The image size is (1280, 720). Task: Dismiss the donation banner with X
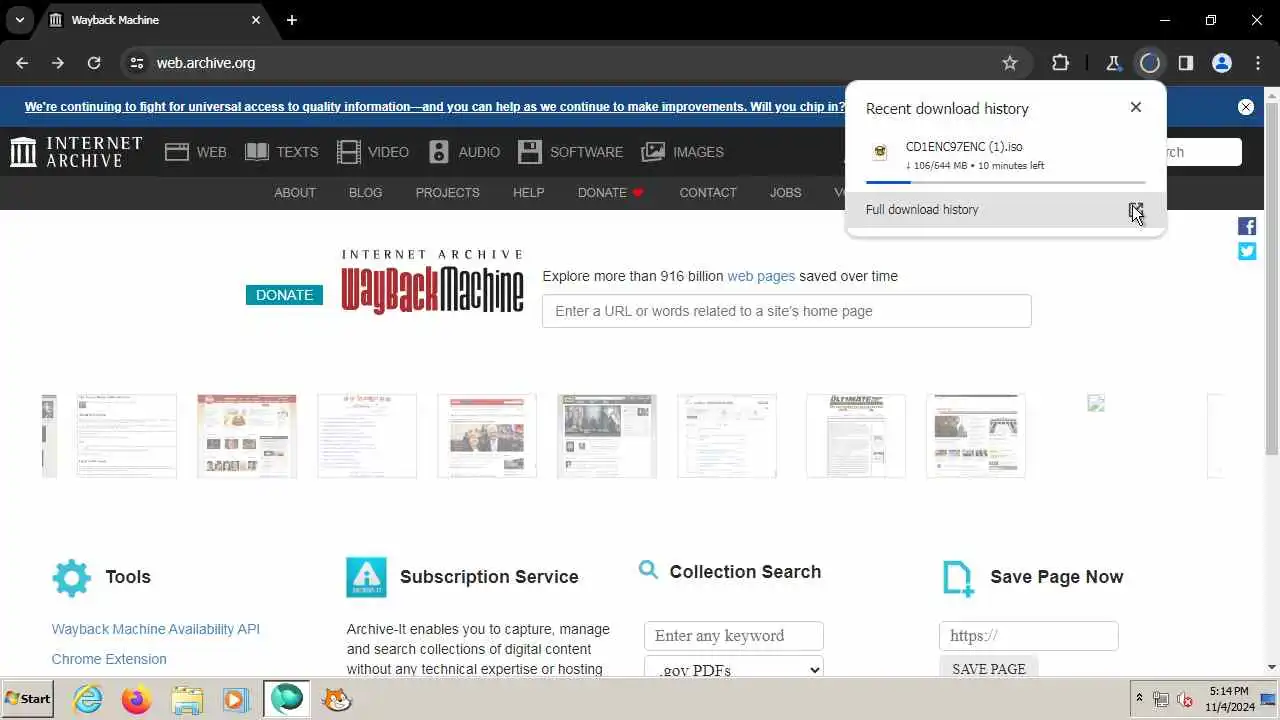click(1246, 107)
